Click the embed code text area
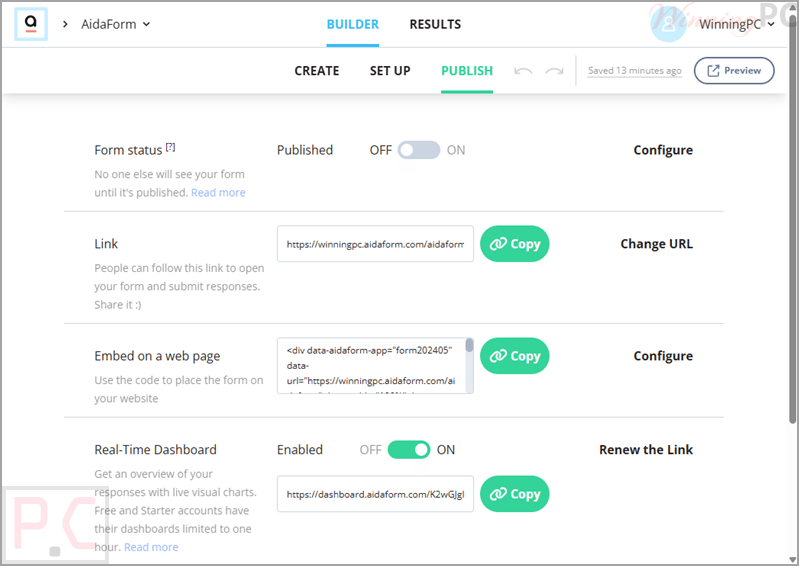 click(x=371, y=366)
